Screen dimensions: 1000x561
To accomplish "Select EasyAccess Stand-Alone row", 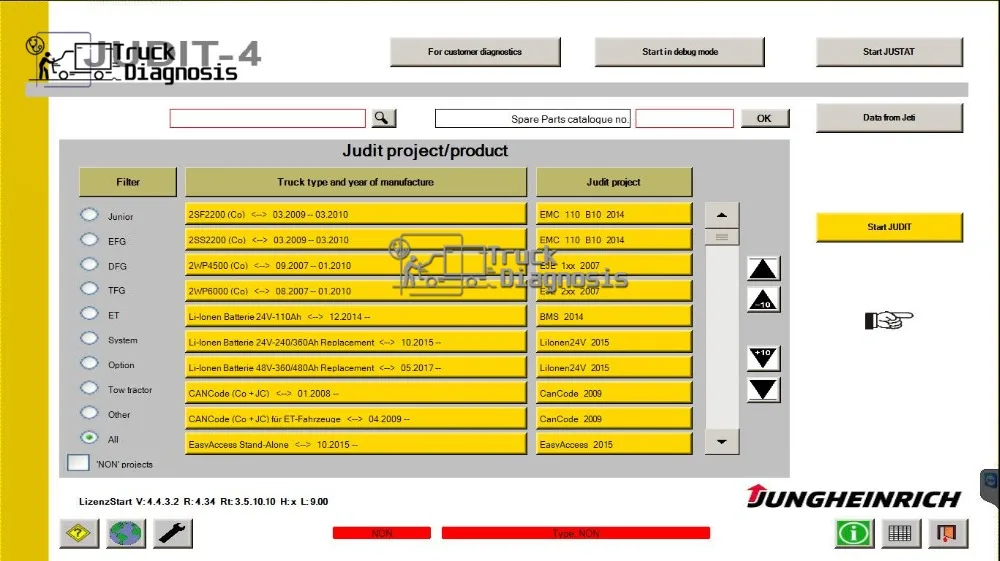I will [356, 444].
